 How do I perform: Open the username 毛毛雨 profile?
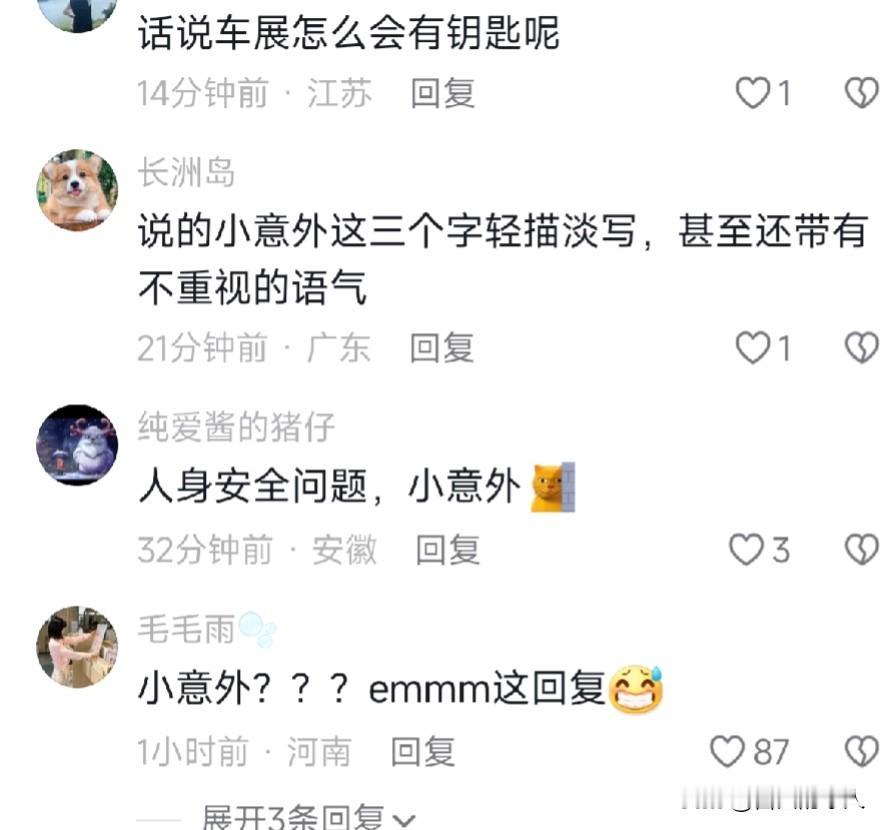click(x=186, y=629)
